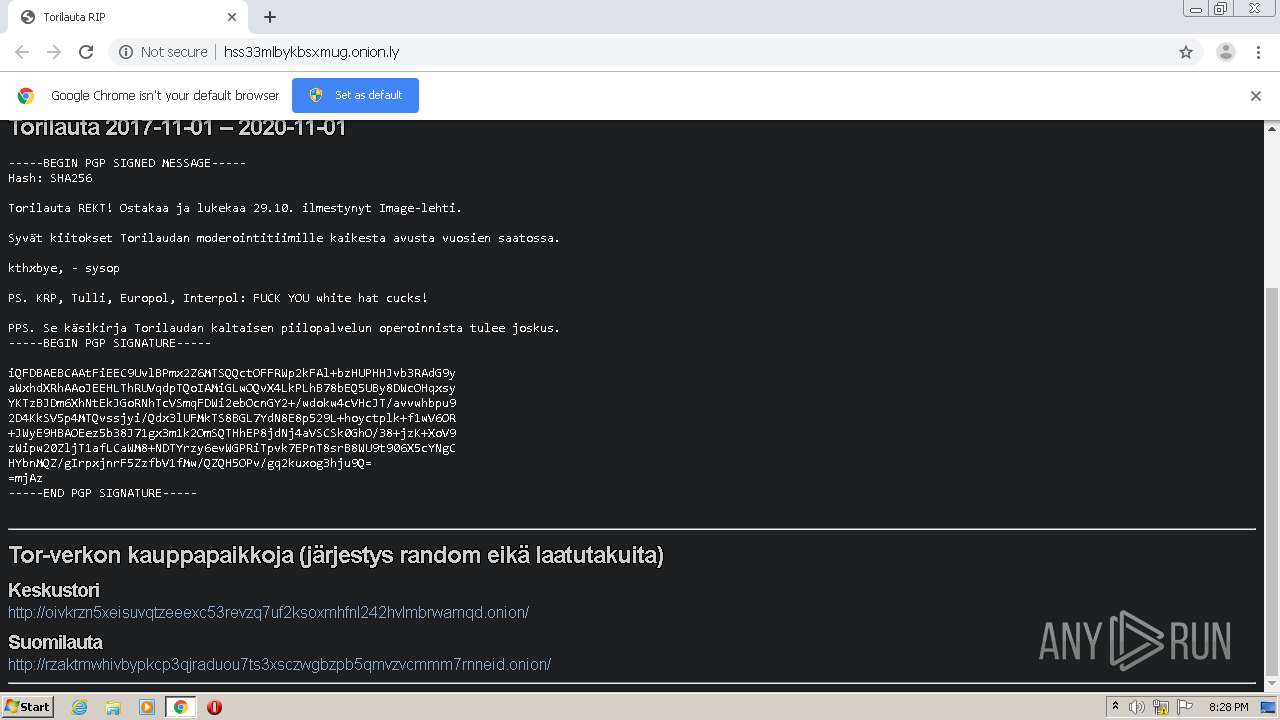Open a new tab

270,17
